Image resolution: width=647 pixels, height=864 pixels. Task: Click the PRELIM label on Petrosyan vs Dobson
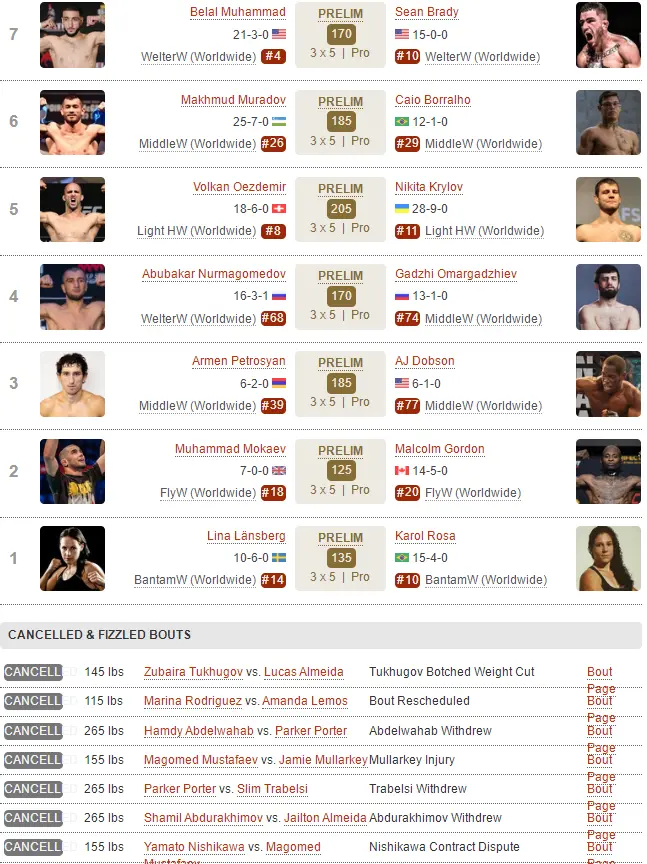click(341, 363)
